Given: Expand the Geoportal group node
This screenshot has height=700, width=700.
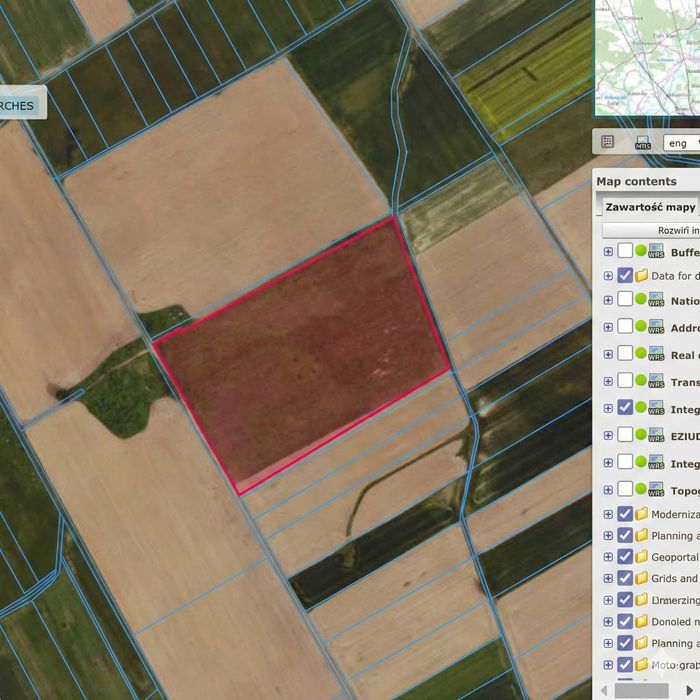Looking at the screenshot, I should click(608, 557).
